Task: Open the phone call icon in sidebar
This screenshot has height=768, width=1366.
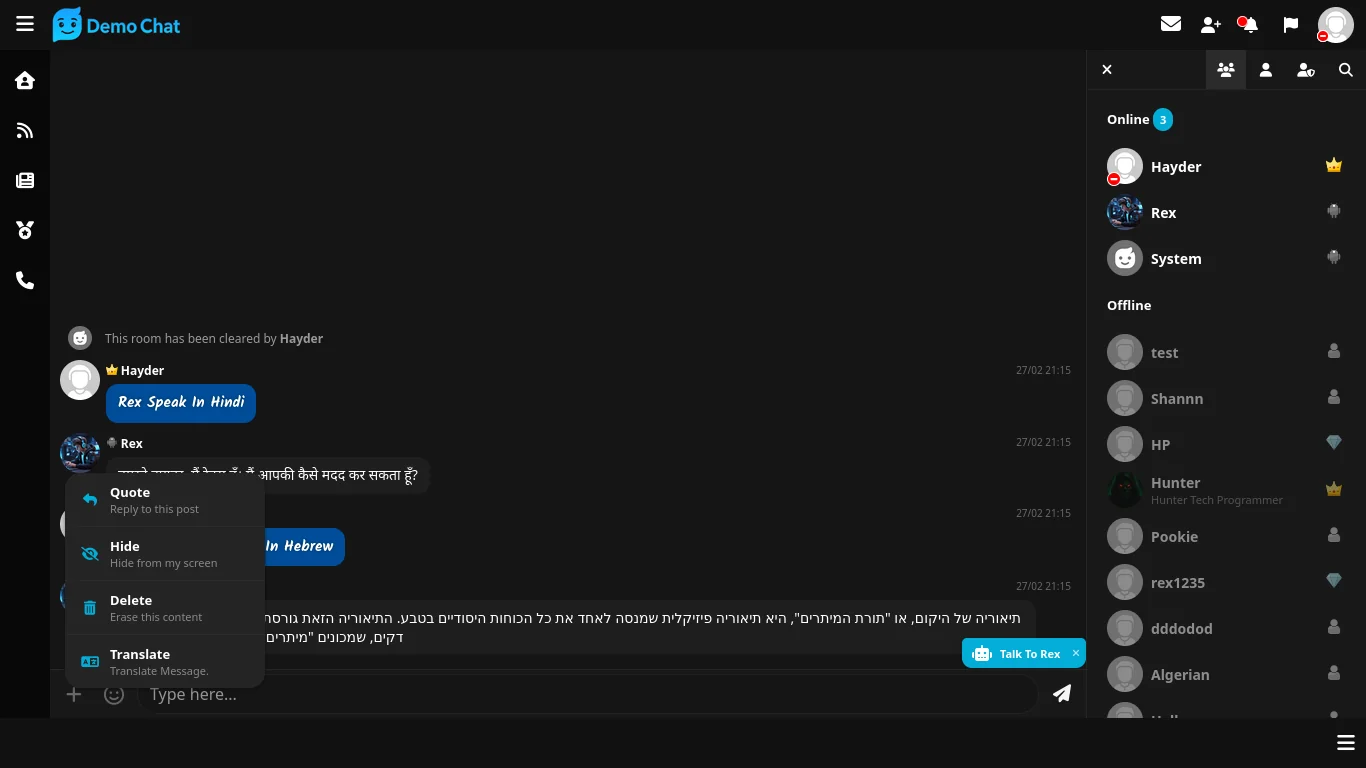Action: [25, 281]
